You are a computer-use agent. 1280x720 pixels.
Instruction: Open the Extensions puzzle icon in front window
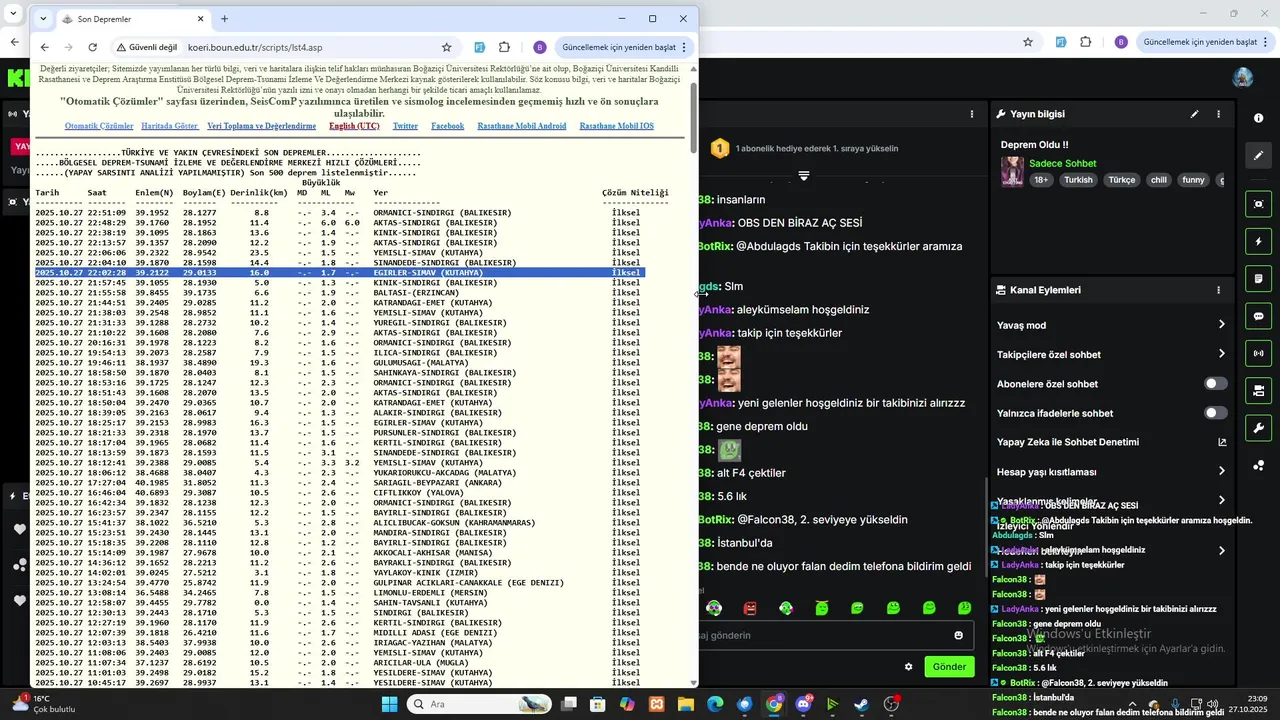point(504,47)
